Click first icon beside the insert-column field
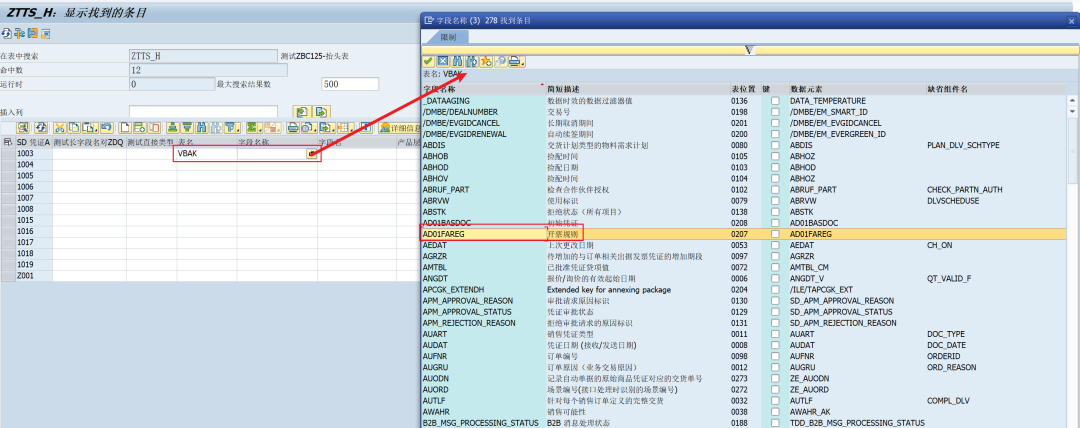1080x428 pixels. [300, 112]
